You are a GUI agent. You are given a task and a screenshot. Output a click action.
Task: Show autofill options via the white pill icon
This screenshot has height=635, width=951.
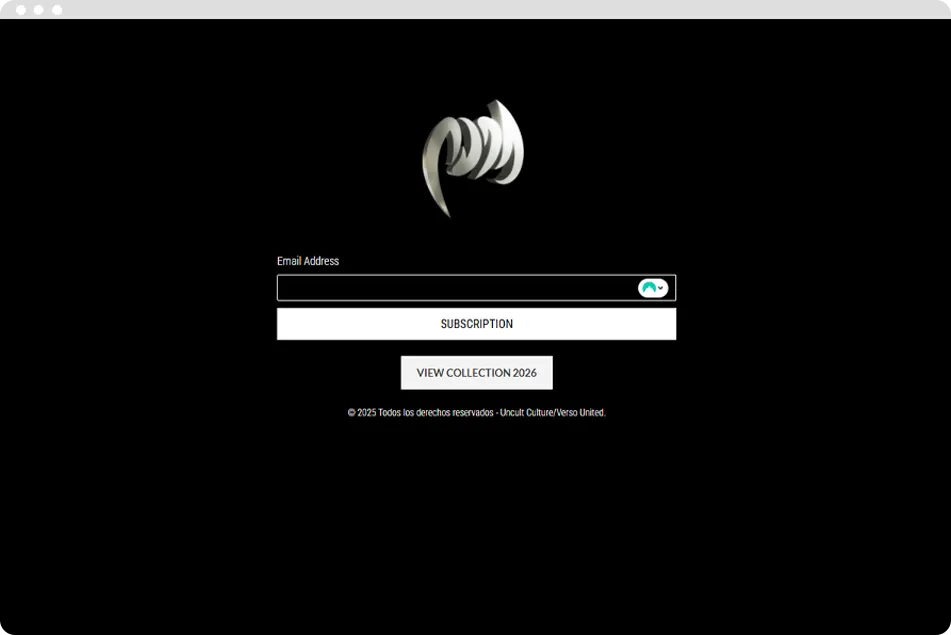(x=653, y=288)
